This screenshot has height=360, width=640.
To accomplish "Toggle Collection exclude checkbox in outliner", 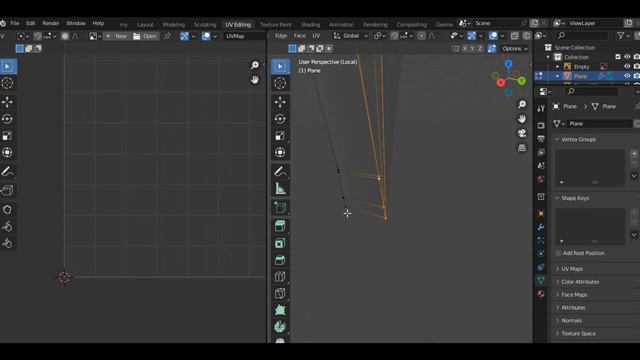I will 618,57.
